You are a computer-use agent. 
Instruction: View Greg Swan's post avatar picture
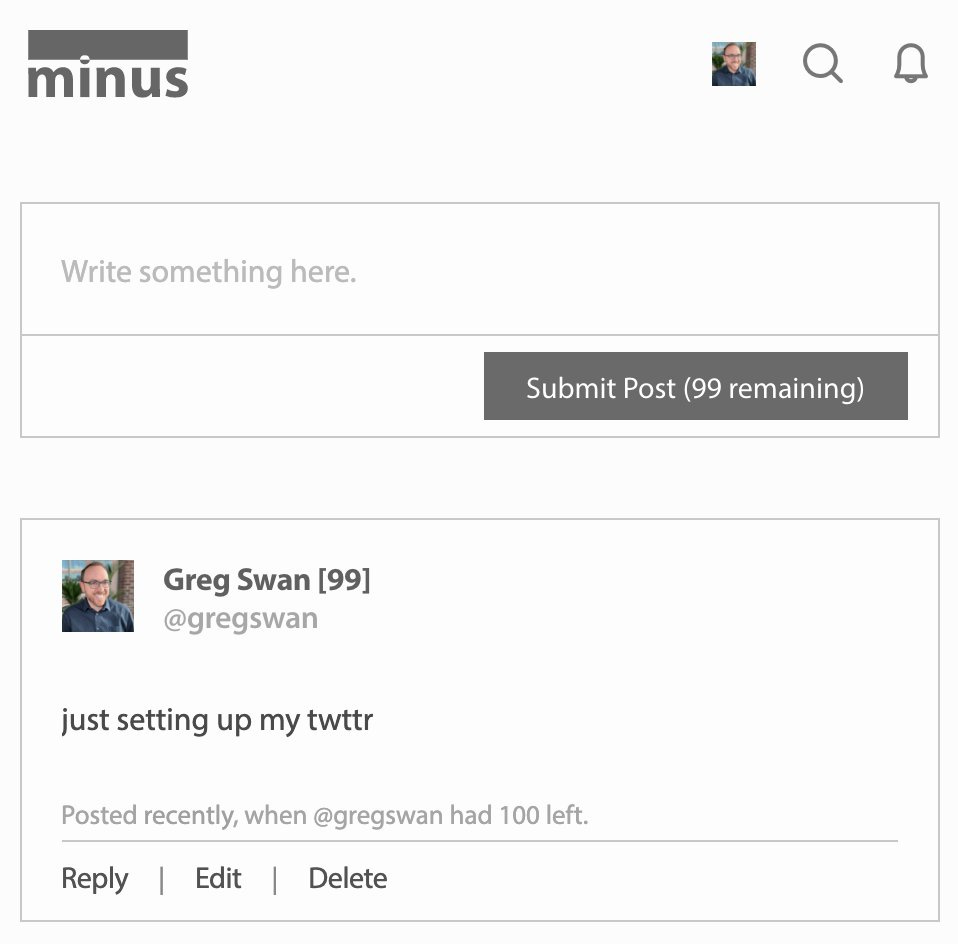(x=98, y=596)
